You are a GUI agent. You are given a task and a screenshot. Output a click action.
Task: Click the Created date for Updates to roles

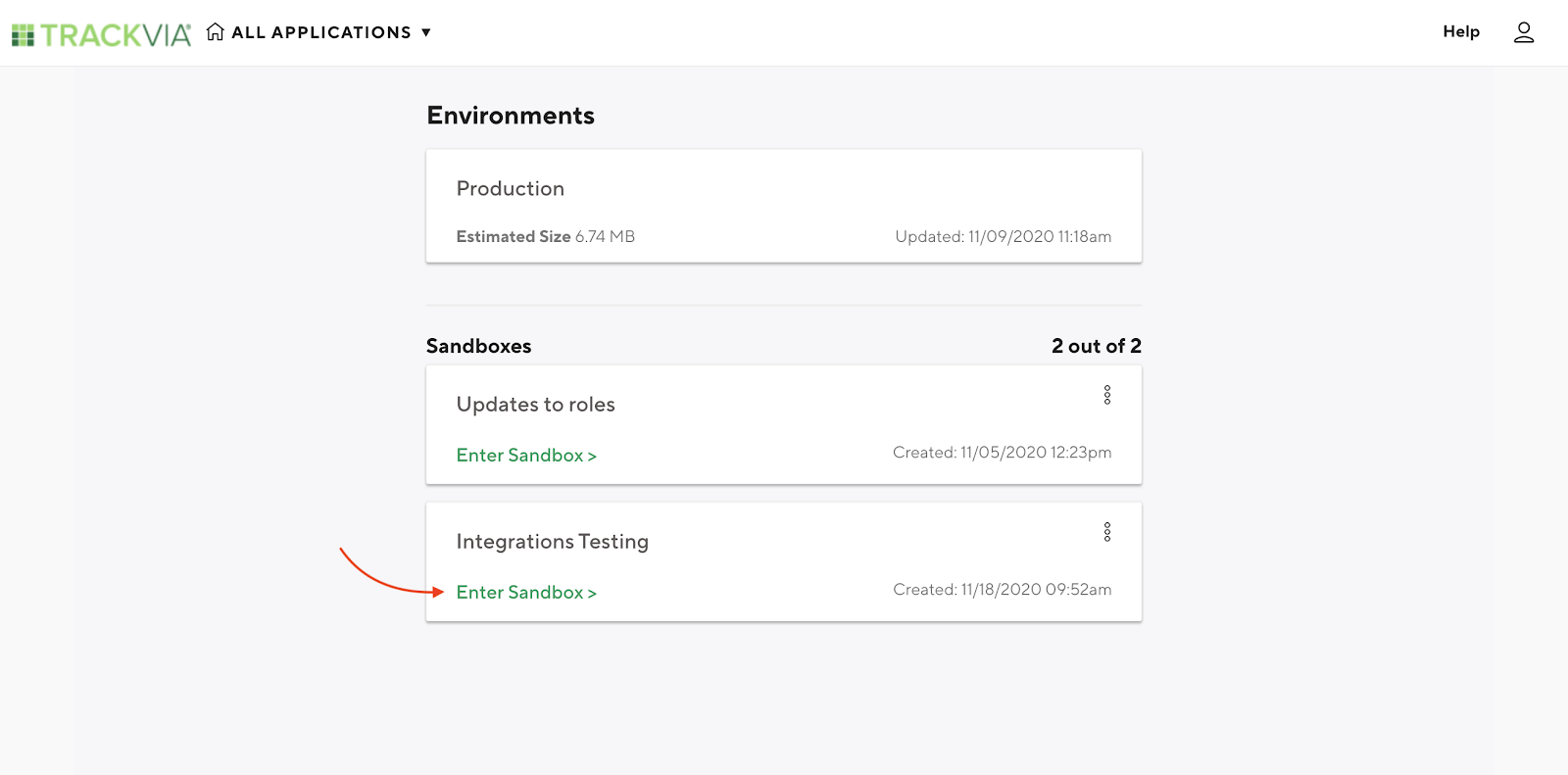pyautogui.click(x=1002, y=453)
